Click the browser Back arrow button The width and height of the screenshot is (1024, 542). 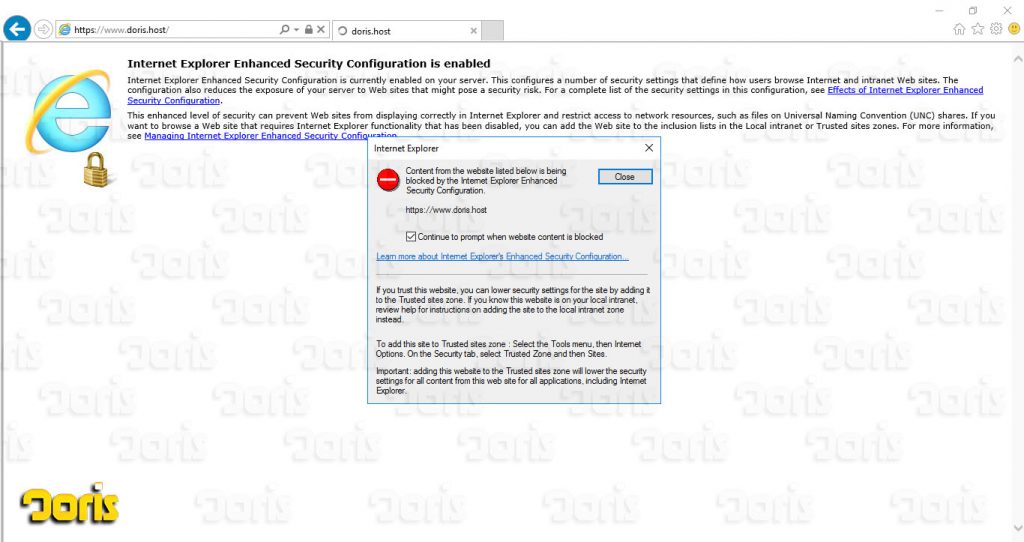coord(17,29)
